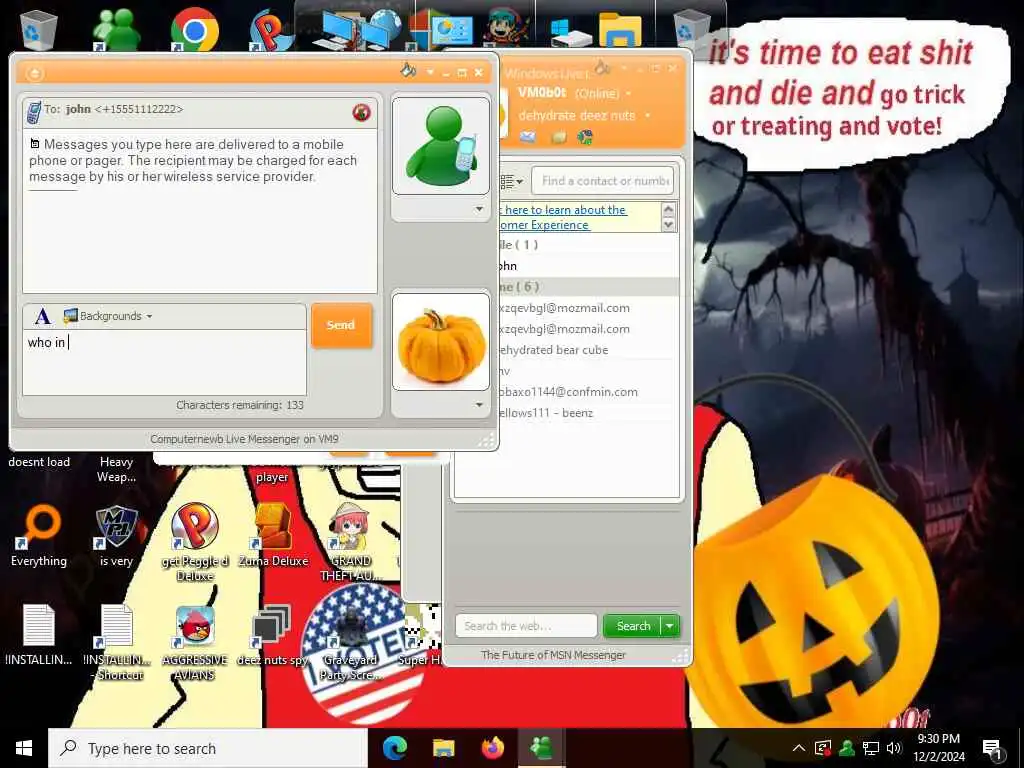The image size is (1024, 768).
Task: Click into the message box containing 'who in'
Action: tap(165, 362)
